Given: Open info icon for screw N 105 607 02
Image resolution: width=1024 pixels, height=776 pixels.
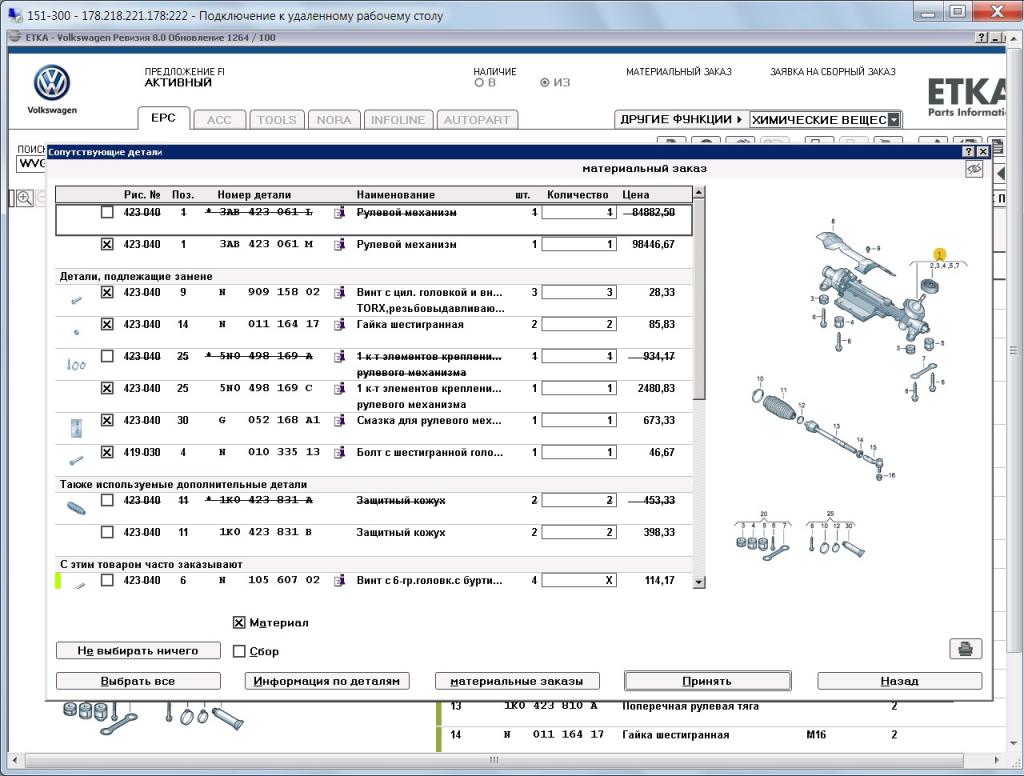Looking at the screenshot, I should tap(339, 581).
